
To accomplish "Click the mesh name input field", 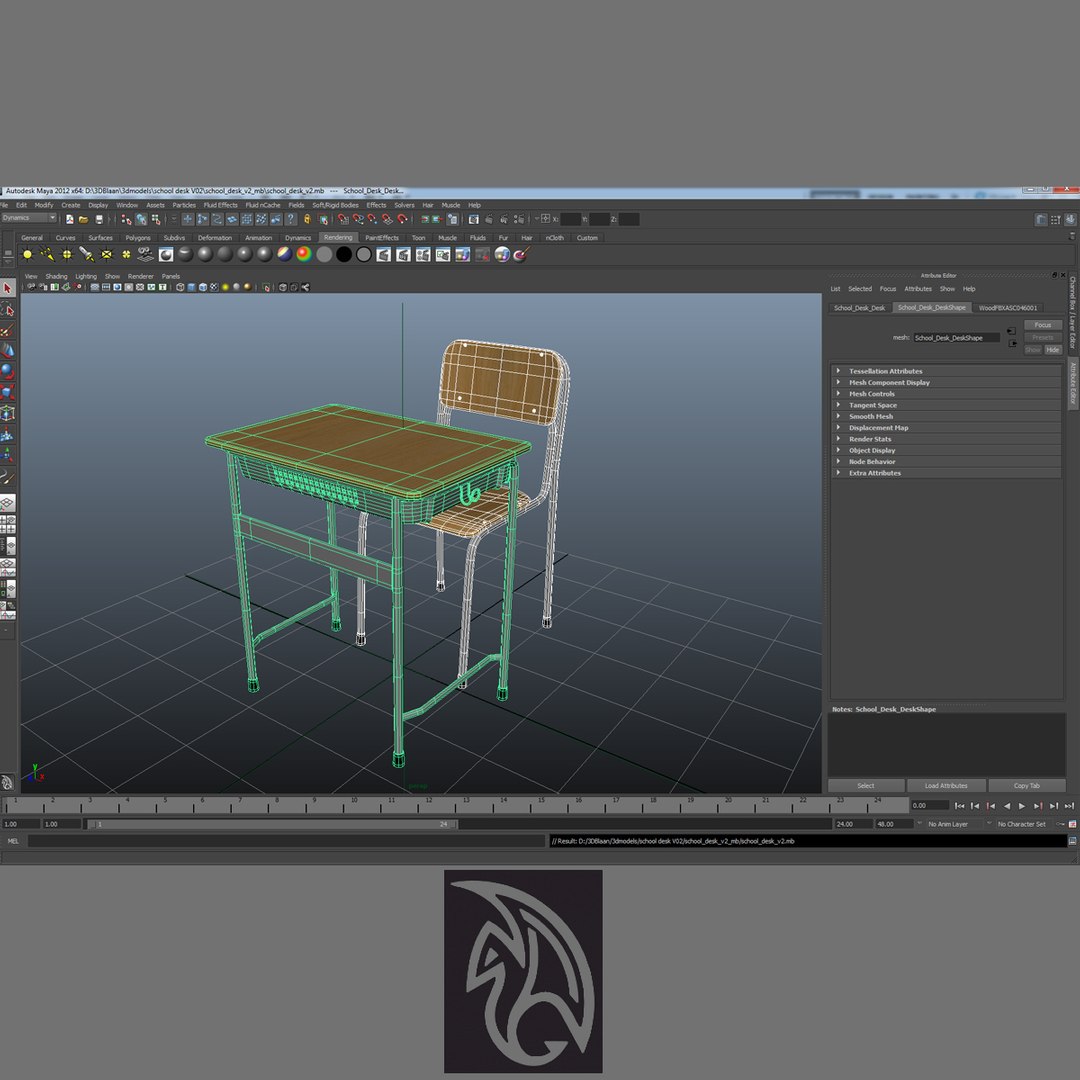I will tap(957, 338).
